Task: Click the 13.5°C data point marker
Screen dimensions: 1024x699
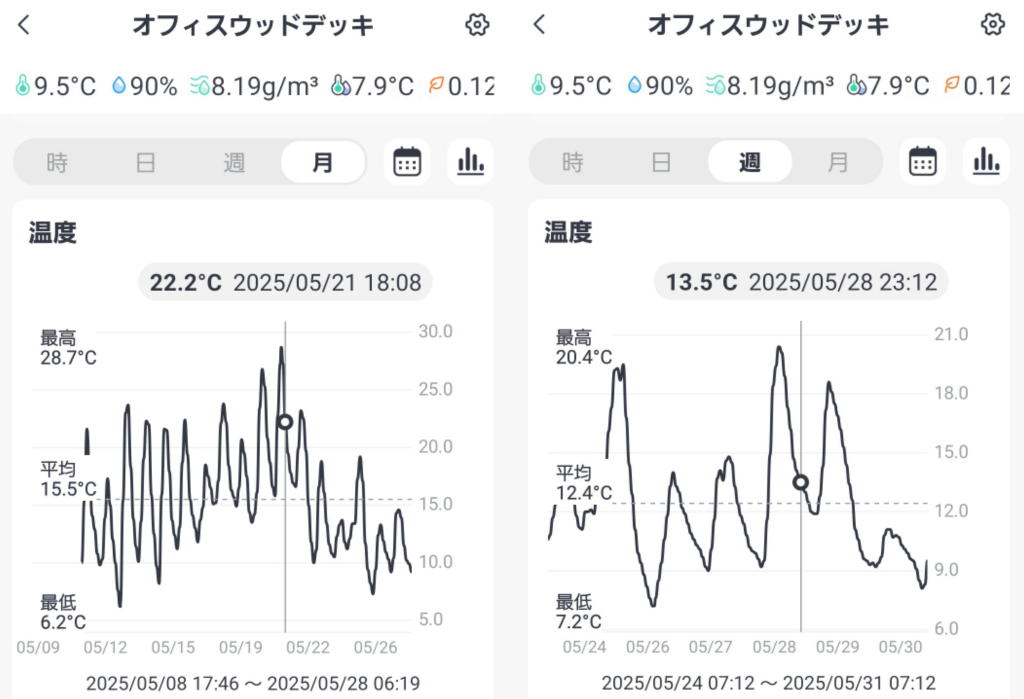Action: [801, 482]
